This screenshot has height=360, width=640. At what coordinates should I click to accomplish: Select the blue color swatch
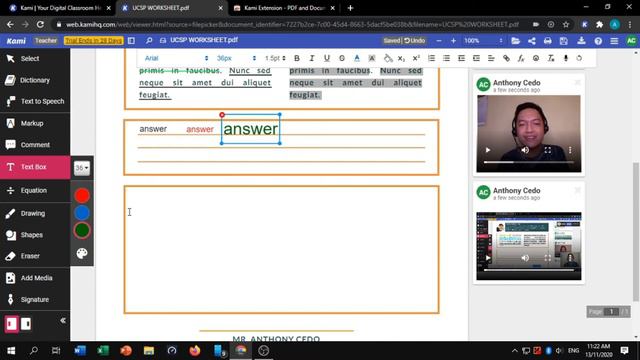tap(82, 213)
